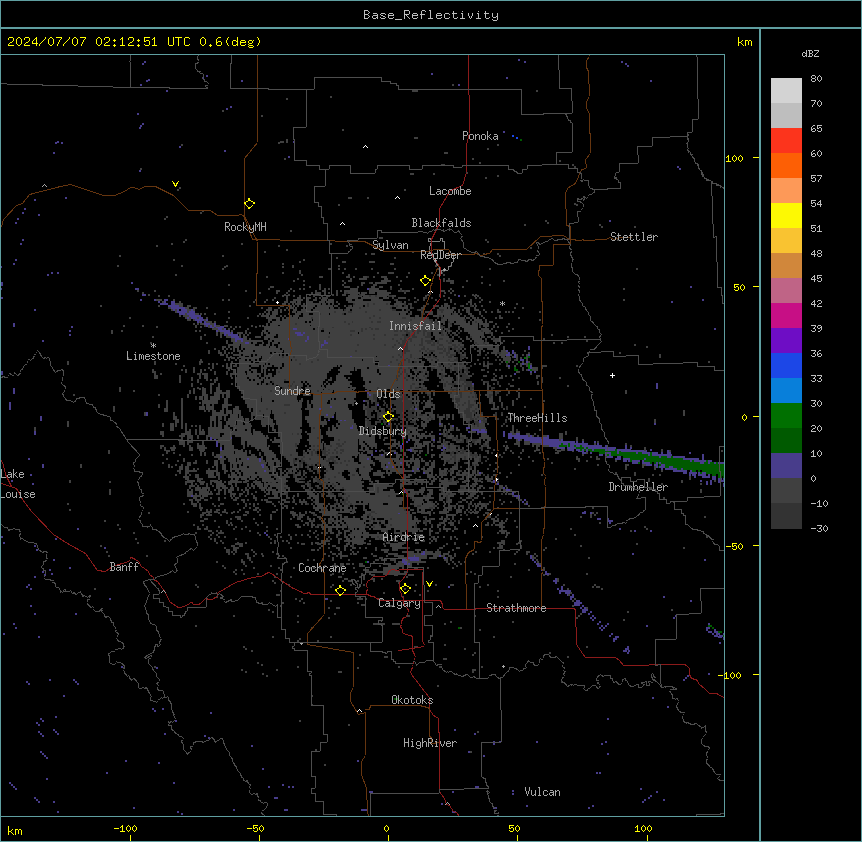This screenshot has width=862, height=842.
Task: Click the Ponoka label
Action: (480, 136)
